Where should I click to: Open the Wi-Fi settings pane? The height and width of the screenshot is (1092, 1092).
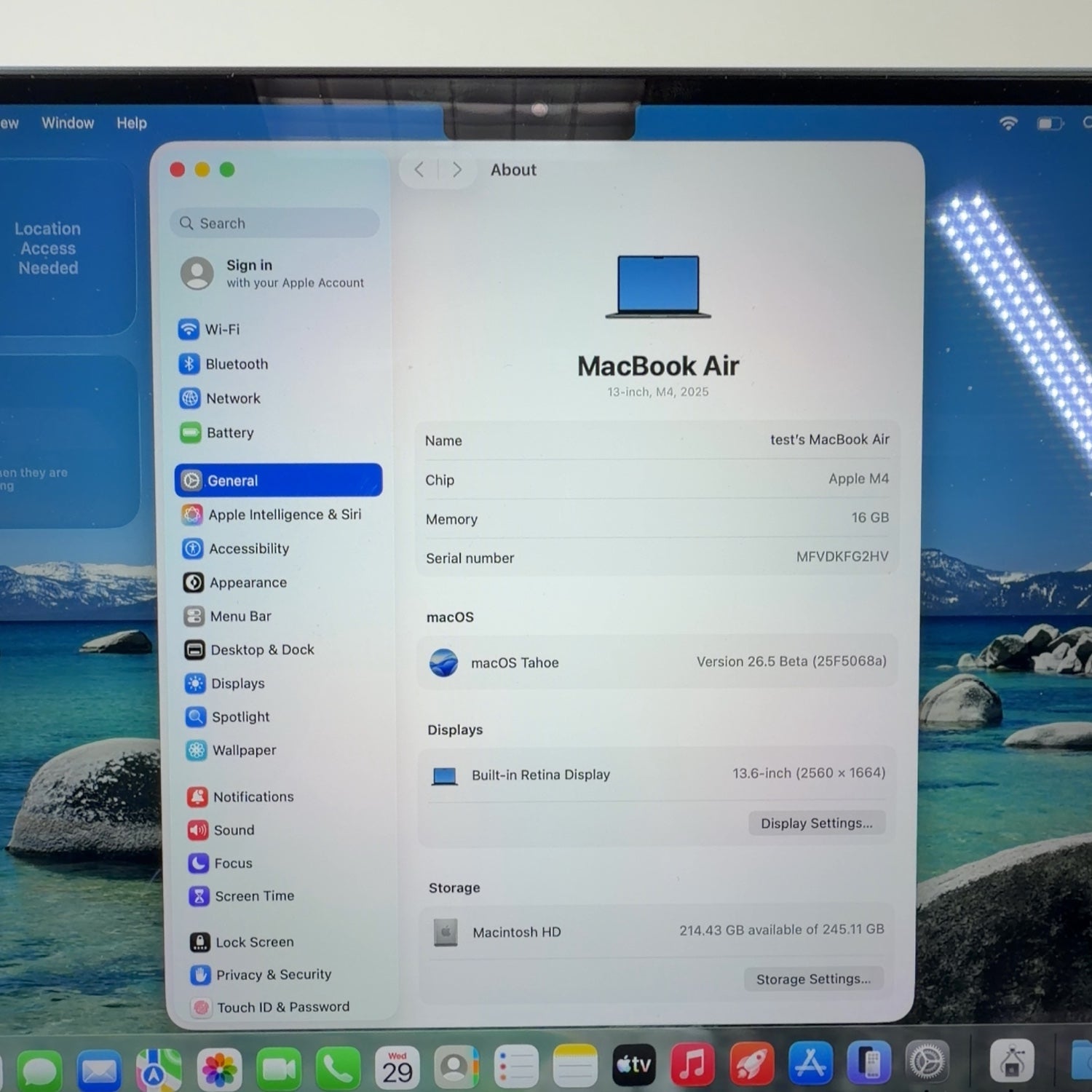(278, 330)
